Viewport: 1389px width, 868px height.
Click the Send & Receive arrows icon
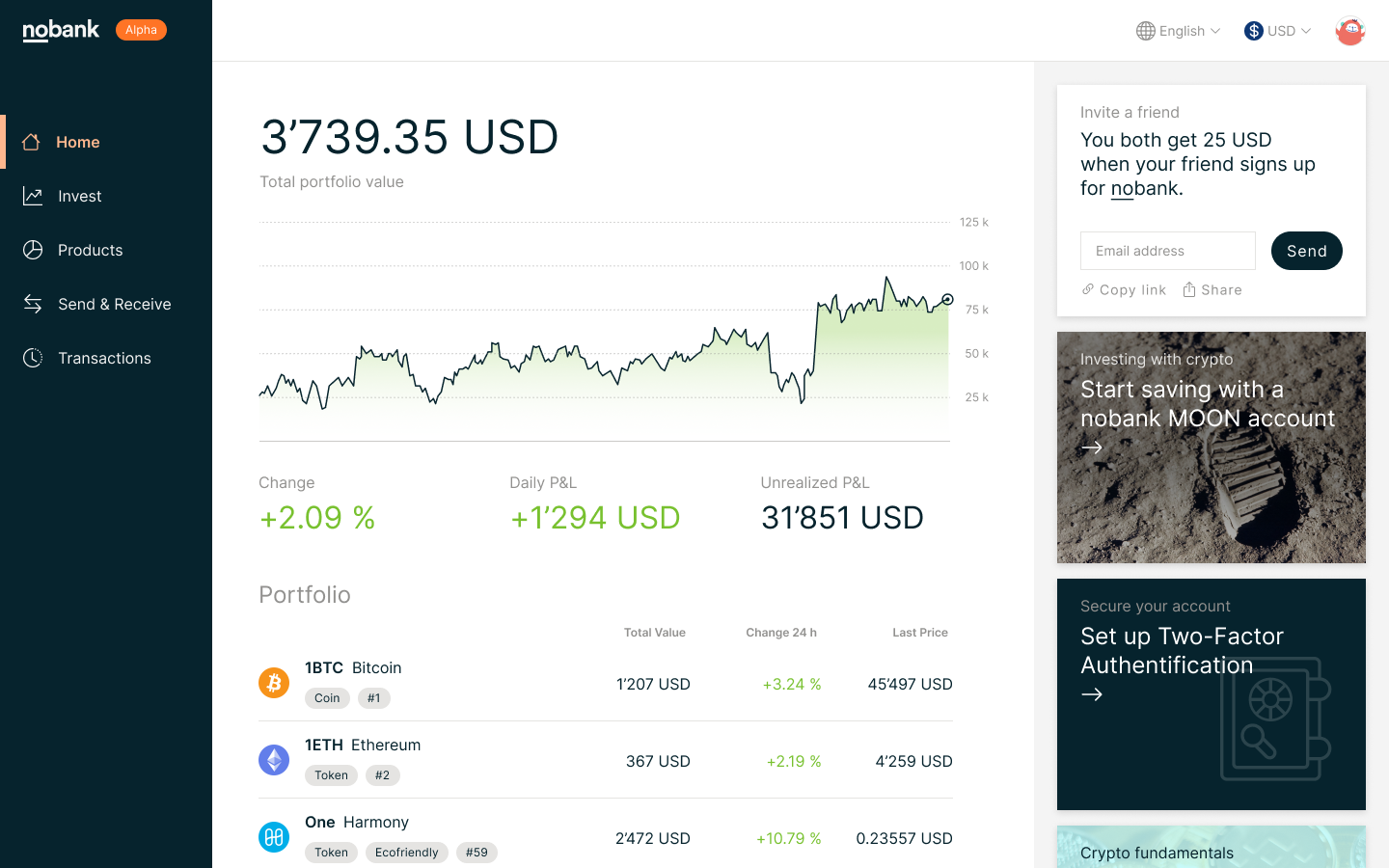click(33, 304)
